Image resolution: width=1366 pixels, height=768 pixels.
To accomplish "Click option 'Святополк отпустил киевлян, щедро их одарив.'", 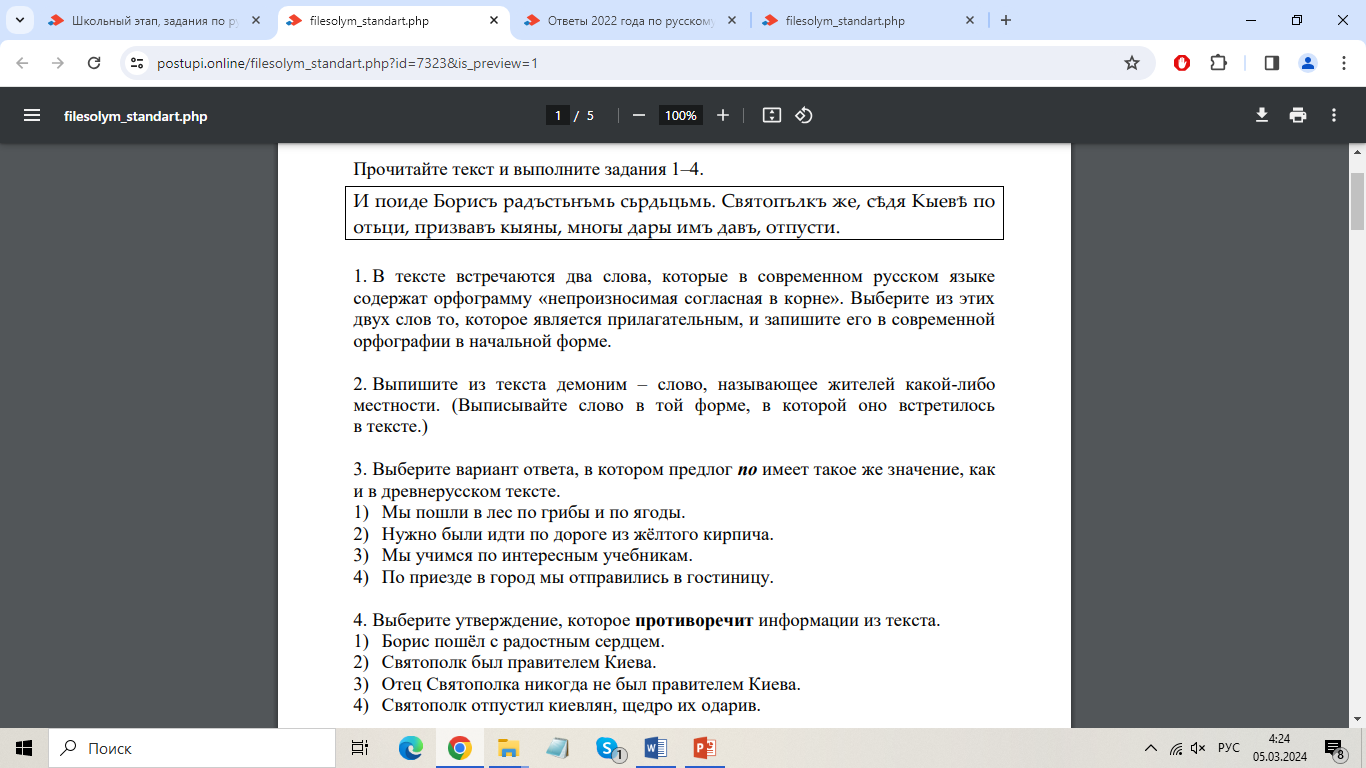I will pos(571,706).
